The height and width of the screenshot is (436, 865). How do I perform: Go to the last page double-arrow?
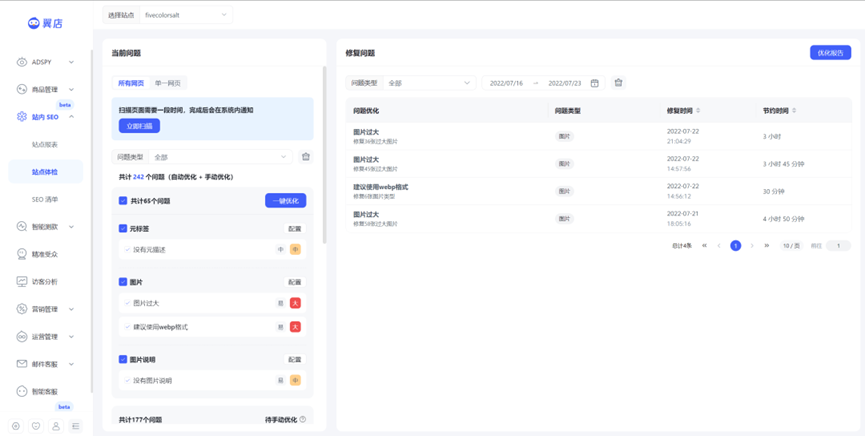[x=767, y=246]
